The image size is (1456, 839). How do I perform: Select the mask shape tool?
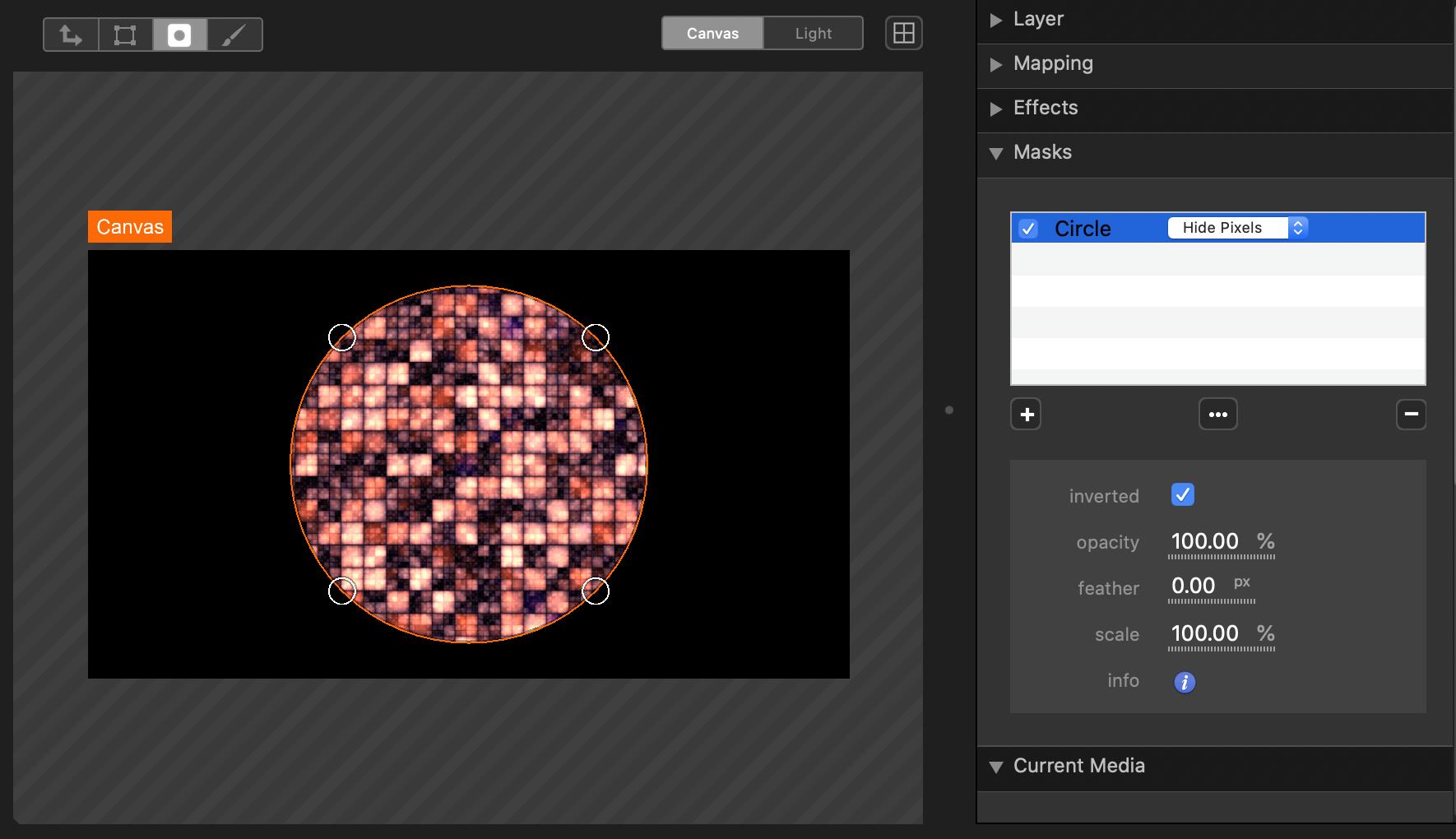pos(179,35)
